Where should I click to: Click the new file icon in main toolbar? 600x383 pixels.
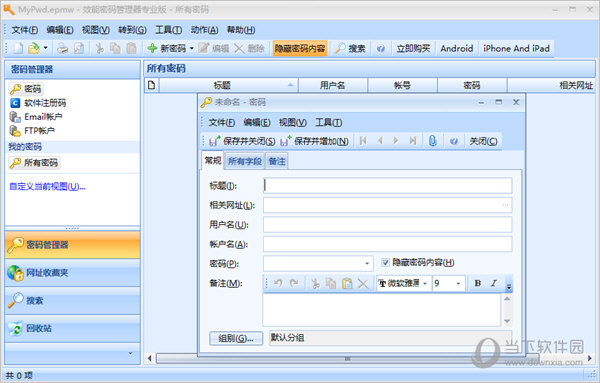pyautogui.click(x=18, y=48)
